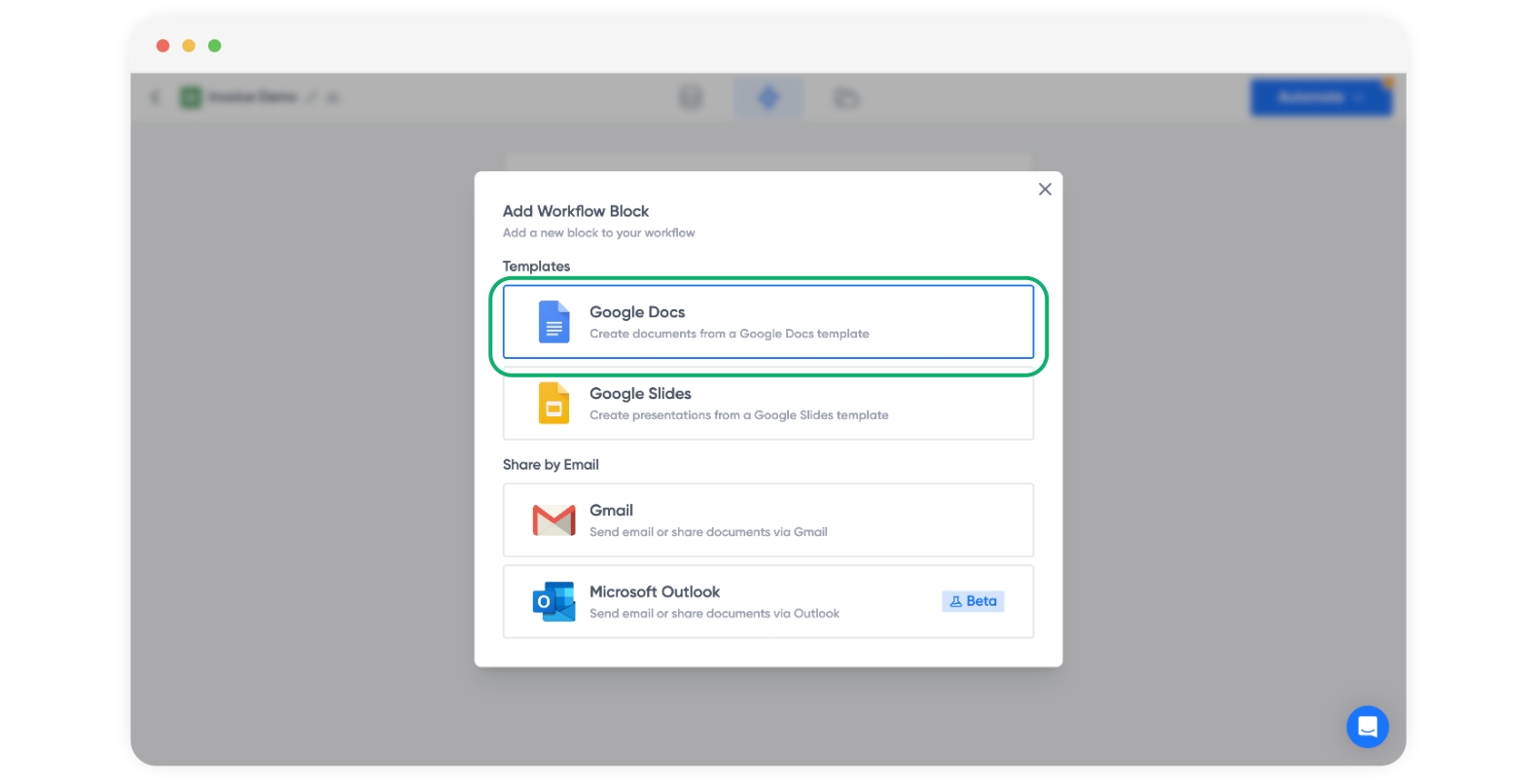The width and height of the screenshot is (1537, 784).
Task: Select the Google Docs template block
Action: point(768,322)
